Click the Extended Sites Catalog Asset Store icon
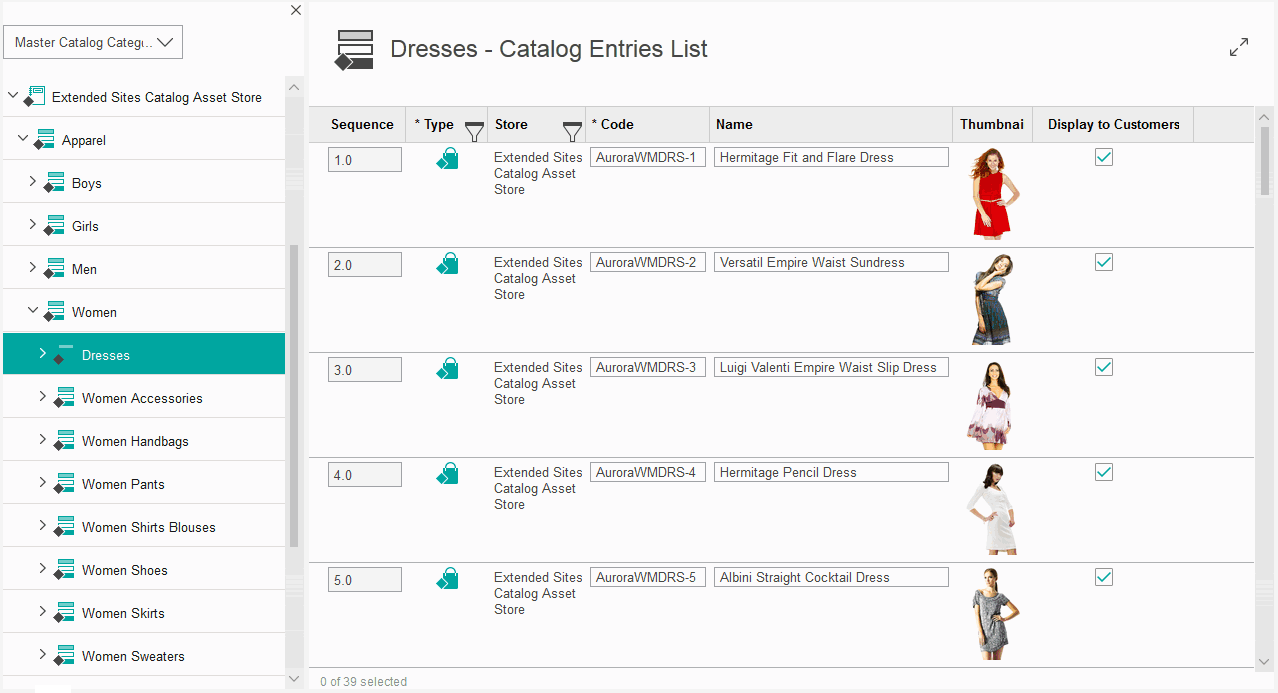1278x693 pixels. (35, 97)
